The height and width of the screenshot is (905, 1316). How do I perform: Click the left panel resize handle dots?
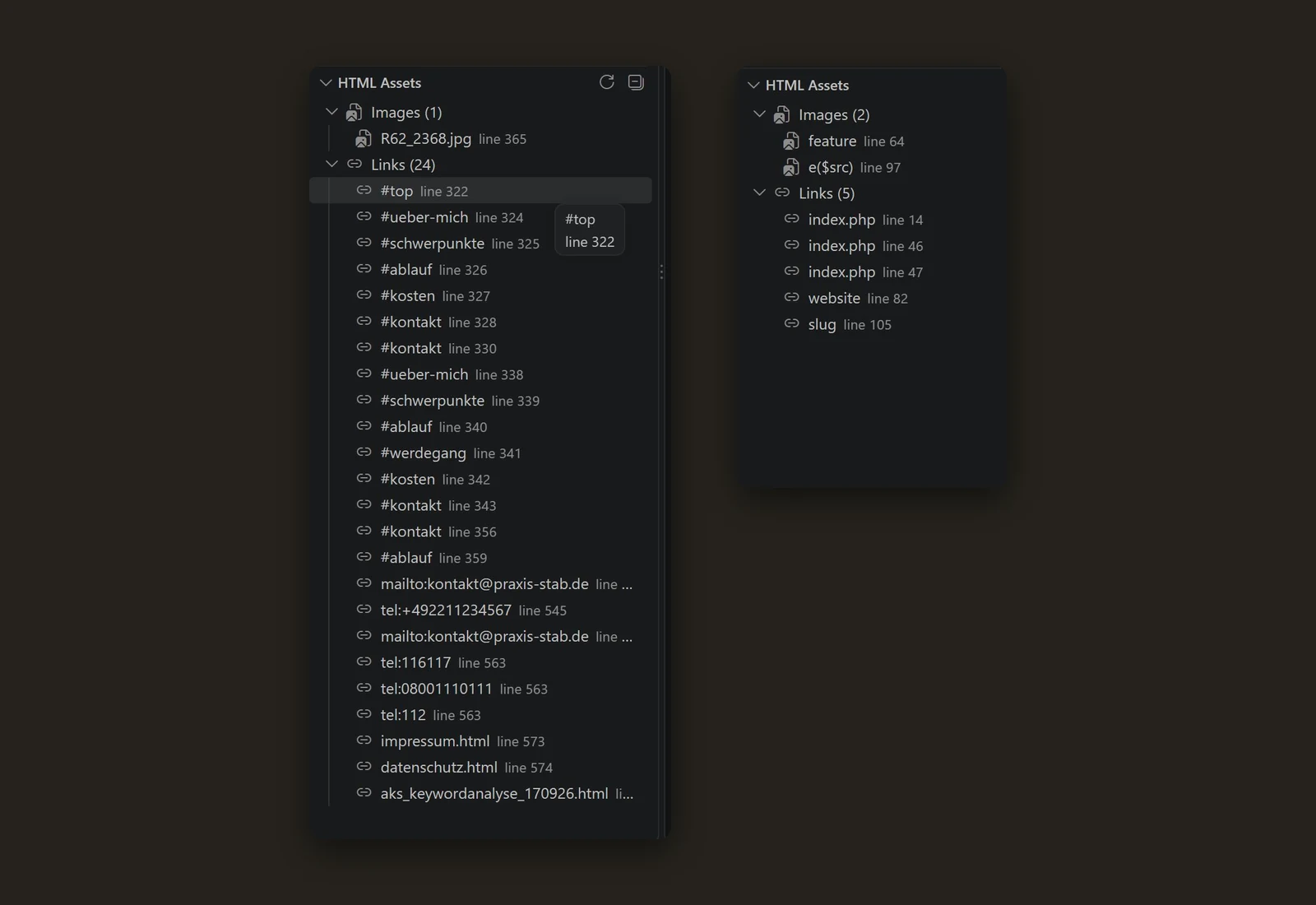pos(661,271)
